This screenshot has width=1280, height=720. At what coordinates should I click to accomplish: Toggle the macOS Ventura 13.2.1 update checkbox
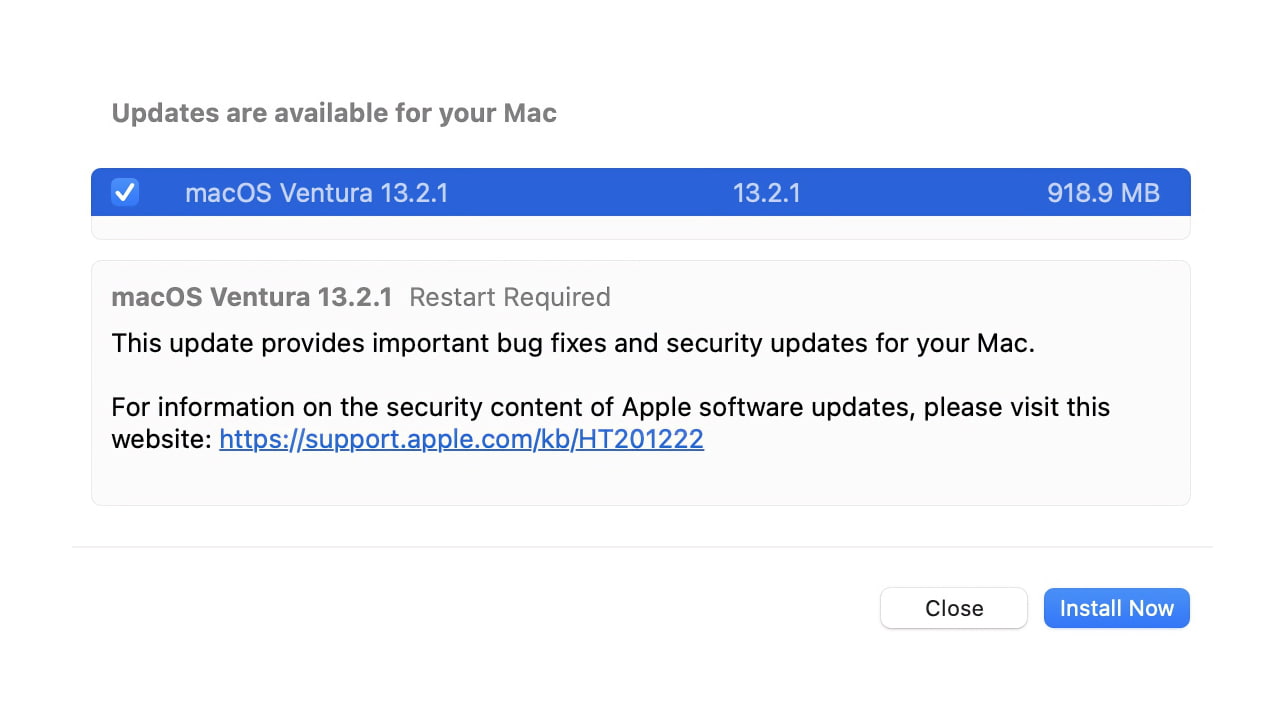(x=124, y=192)
